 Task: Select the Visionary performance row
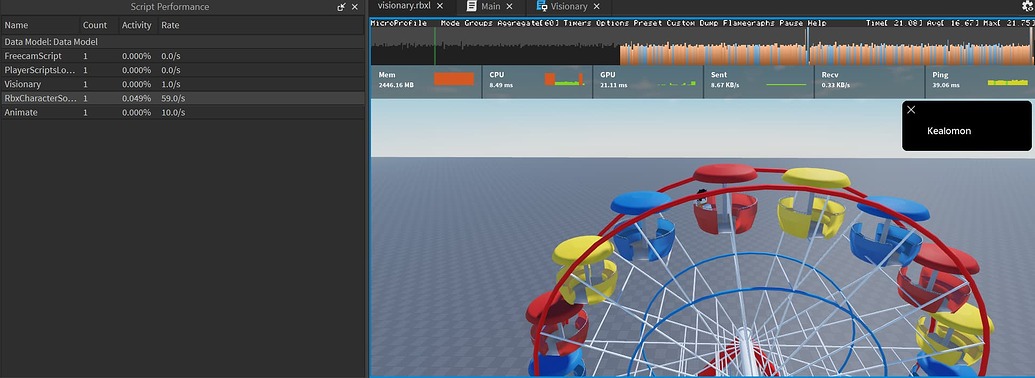coord(182,84)
